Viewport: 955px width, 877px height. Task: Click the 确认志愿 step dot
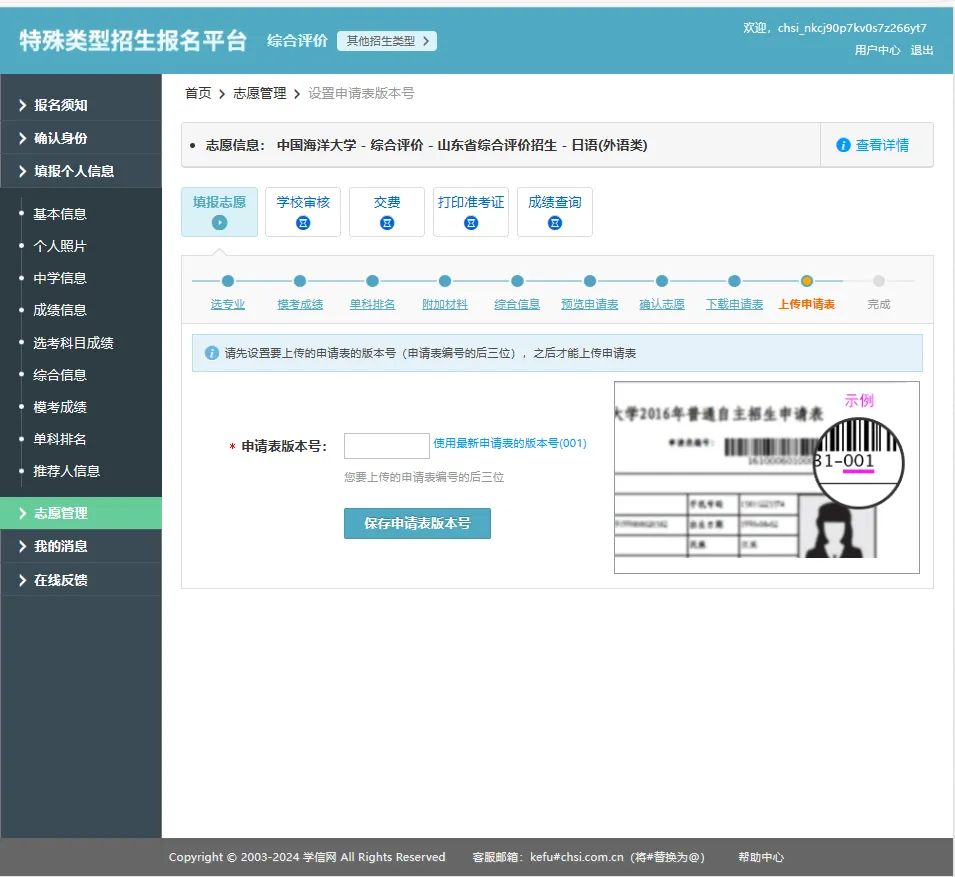pos(661,281)
